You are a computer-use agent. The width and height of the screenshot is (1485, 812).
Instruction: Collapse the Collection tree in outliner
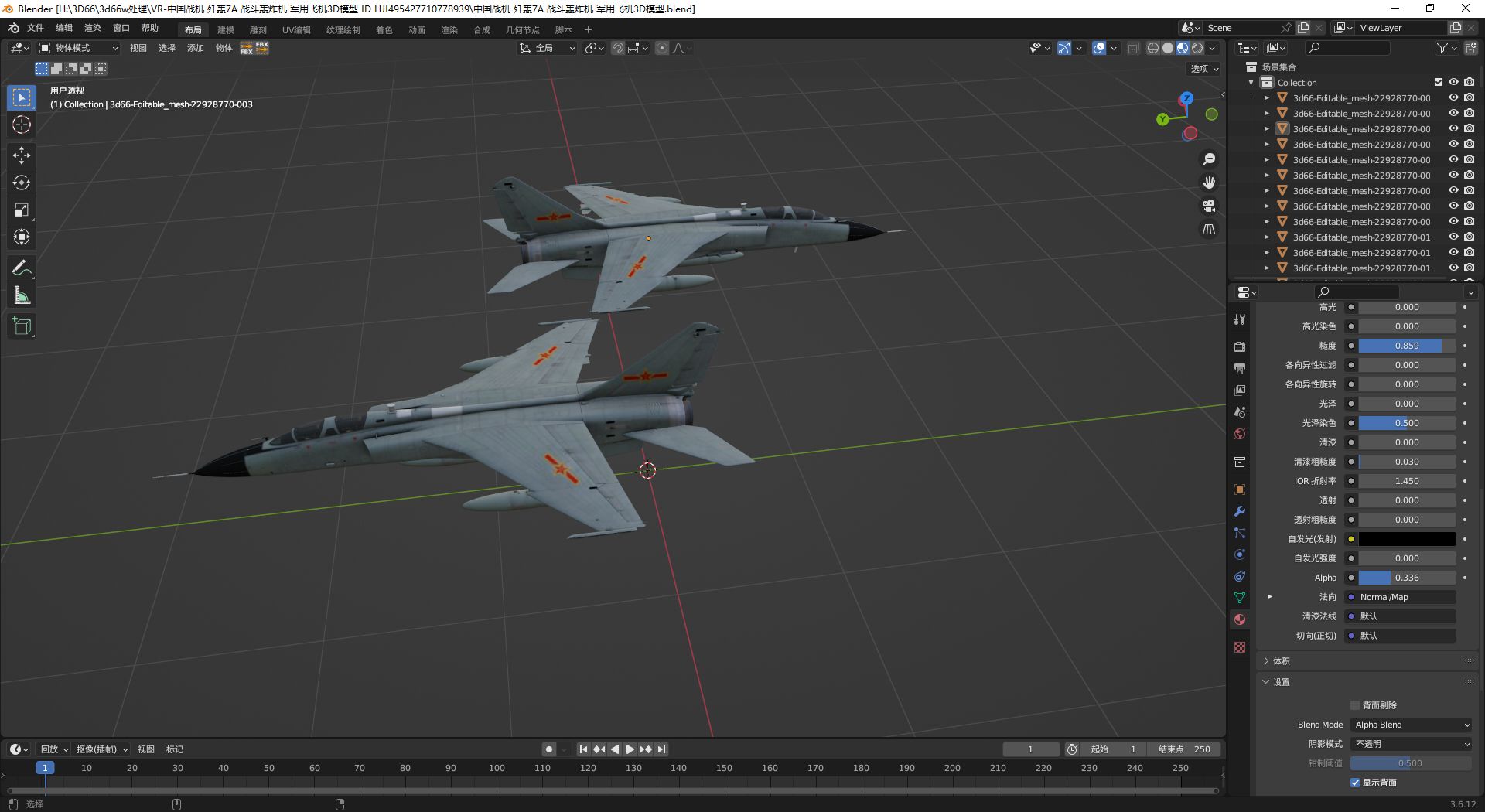(x=1251, y=83)
